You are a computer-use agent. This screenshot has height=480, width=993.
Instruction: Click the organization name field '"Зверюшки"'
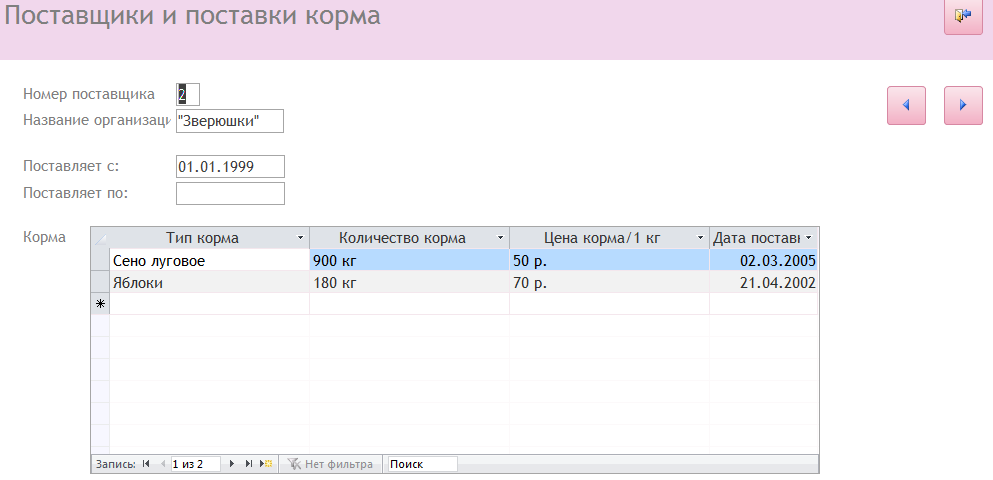pyautogui.click(x=230, y=121)
